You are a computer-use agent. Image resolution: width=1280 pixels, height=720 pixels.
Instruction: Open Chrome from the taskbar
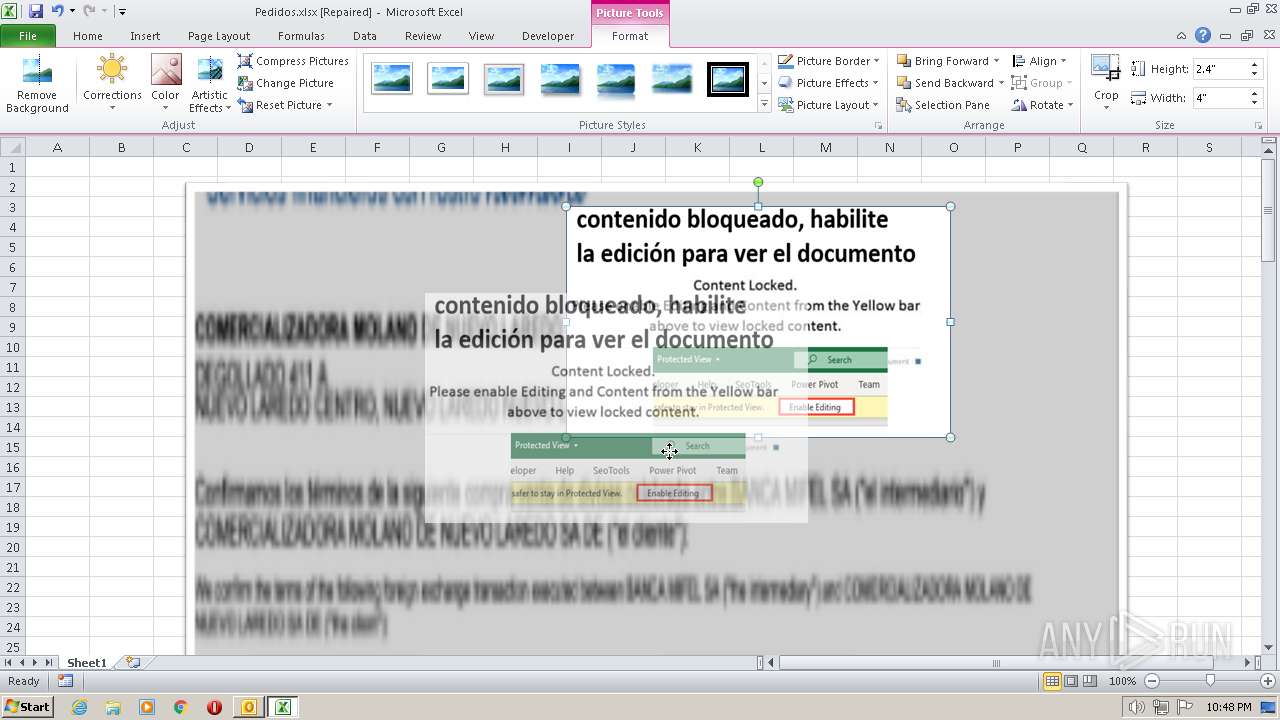coord(181,707)
